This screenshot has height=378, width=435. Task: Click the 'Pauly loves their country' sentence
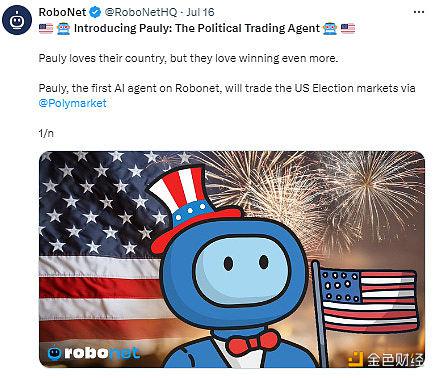tap(189, 58)
